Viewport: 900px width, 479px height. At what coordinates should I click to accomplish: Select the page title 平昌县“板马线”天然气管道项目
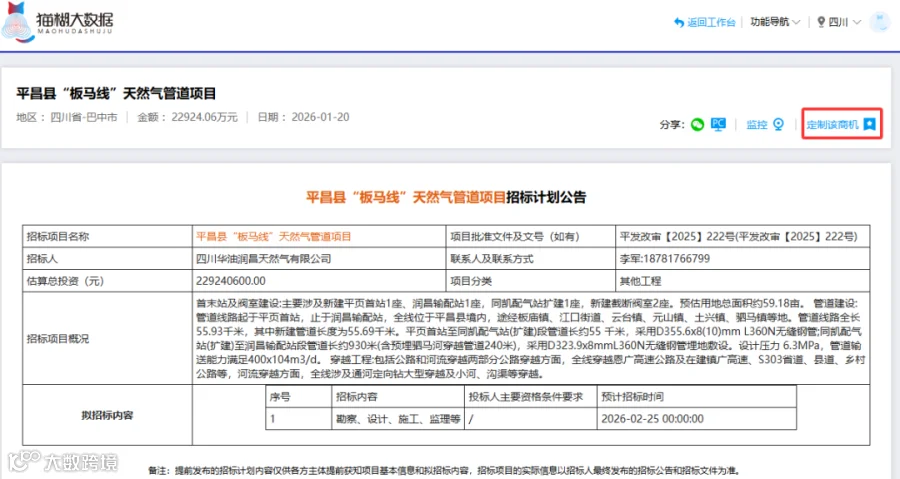click(116, 94)
